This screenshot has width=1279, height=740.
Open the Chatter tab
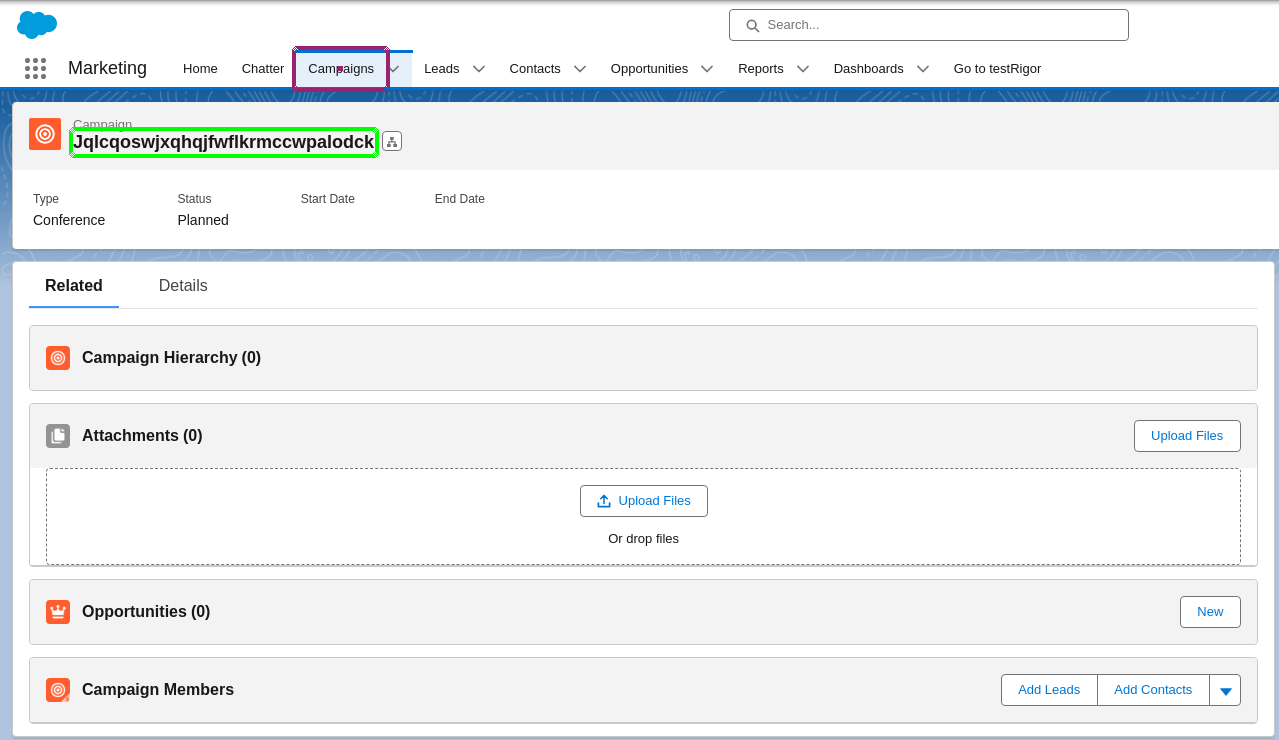point(263,68)
